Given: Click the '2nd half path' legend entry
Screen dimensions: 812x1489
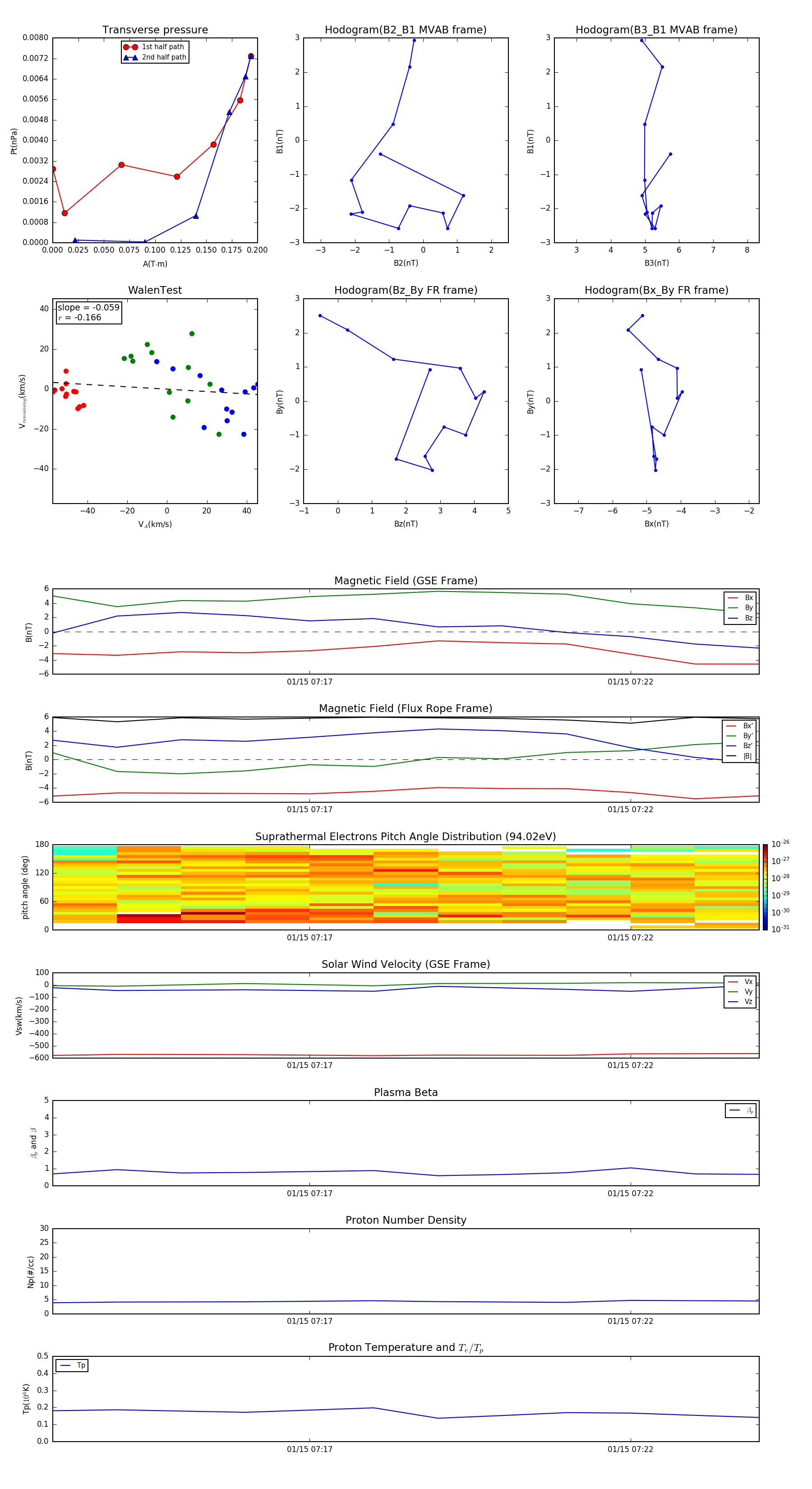Looking at the screenshot, I should click(x=155, y=57).
